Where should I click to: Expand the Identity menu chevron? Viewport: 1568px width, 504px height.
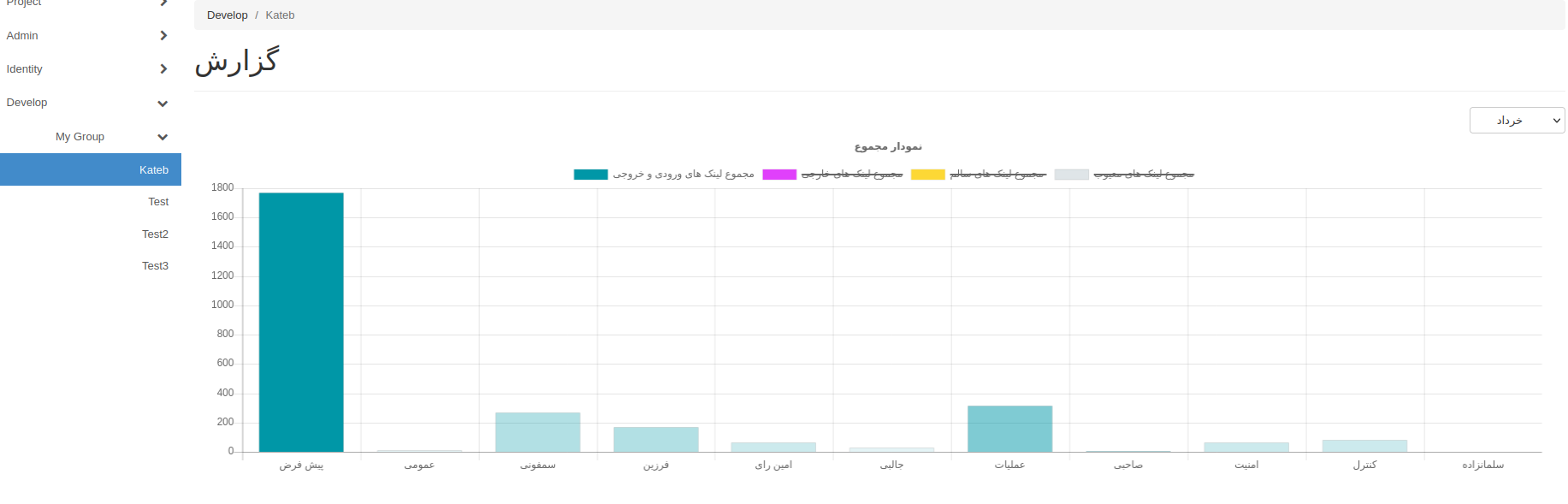point(163,68)
